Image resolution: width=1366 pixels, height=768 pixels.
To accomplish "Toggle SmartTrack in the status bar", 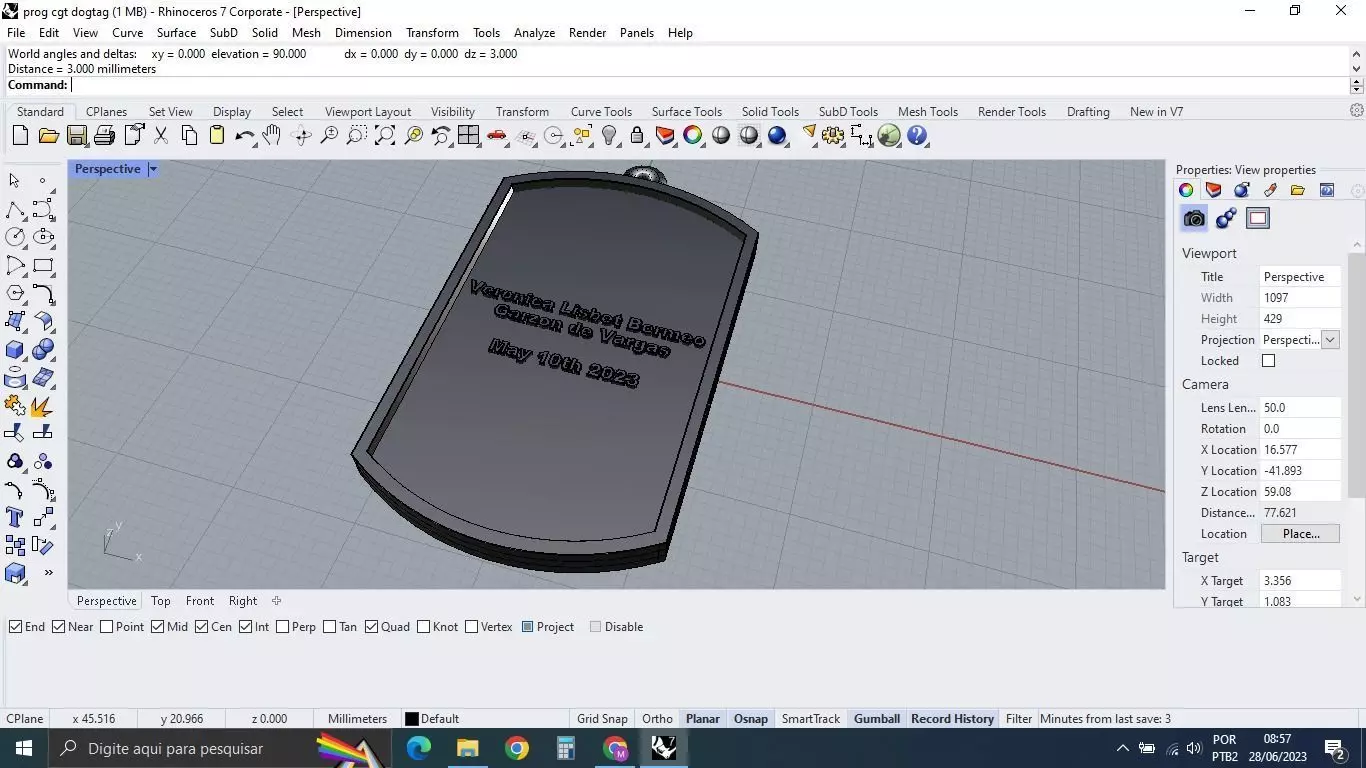I will pyautogui.click(x=811, y=719).
